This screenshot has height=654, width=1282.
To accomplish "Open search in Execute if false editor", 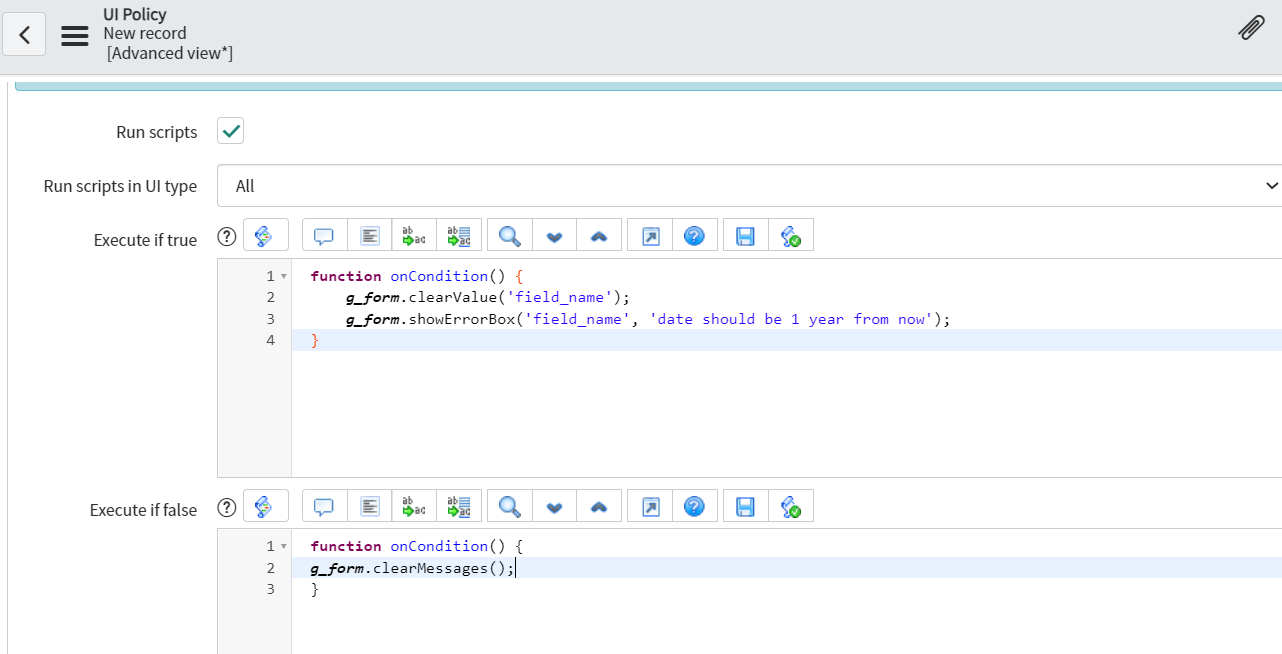I will 510,506.
